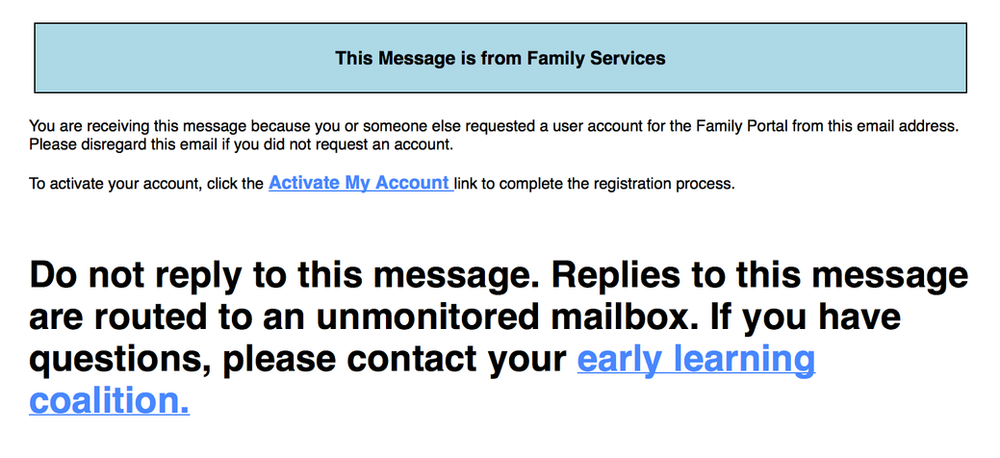Image resolution: width=1000 pixels, height=458 pixels.
Task: Click 'questions, please contact your' text
Action: click(298, 360)
